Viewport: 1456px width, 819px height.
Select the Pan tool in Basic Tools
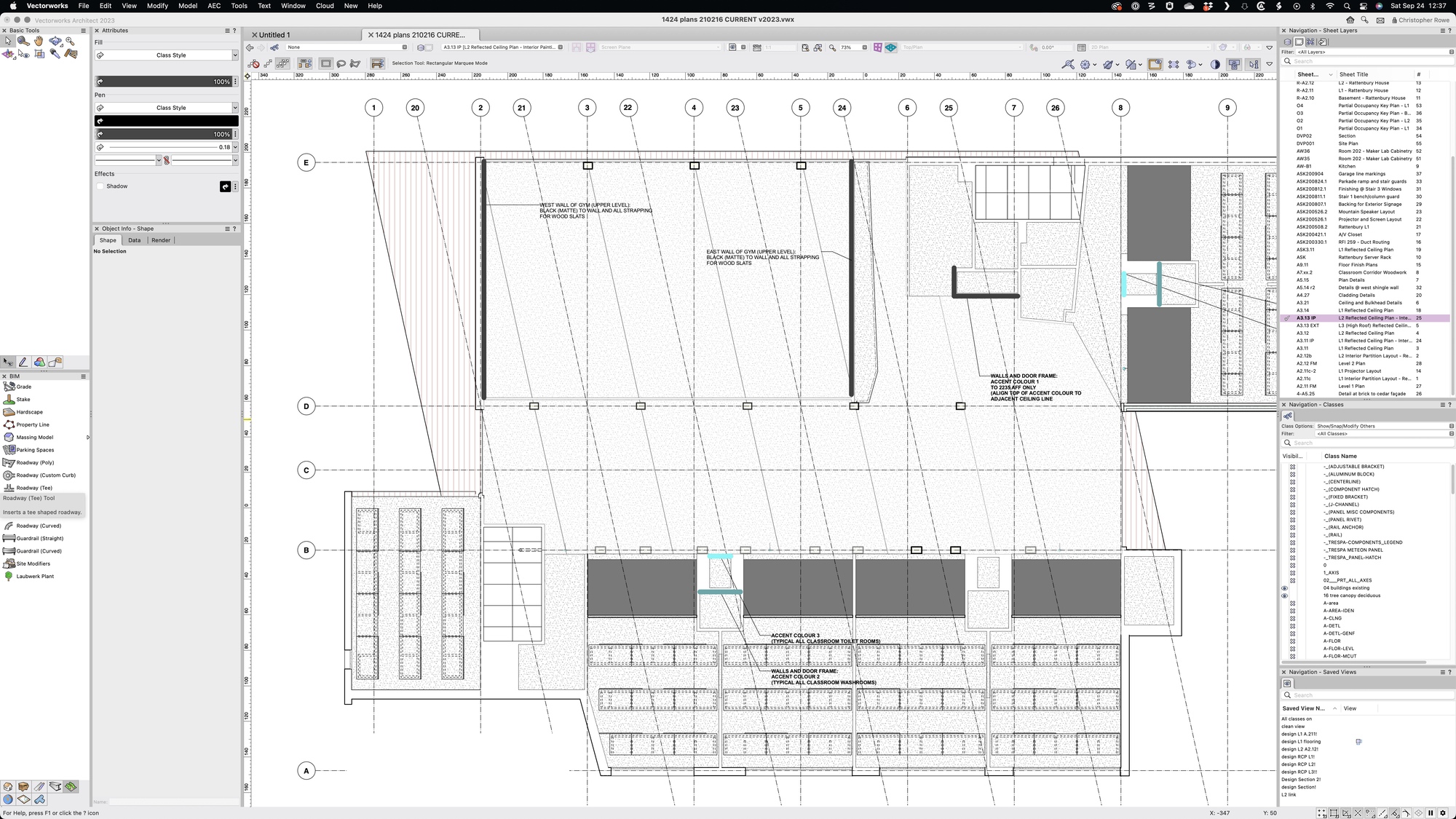point(39,41)
